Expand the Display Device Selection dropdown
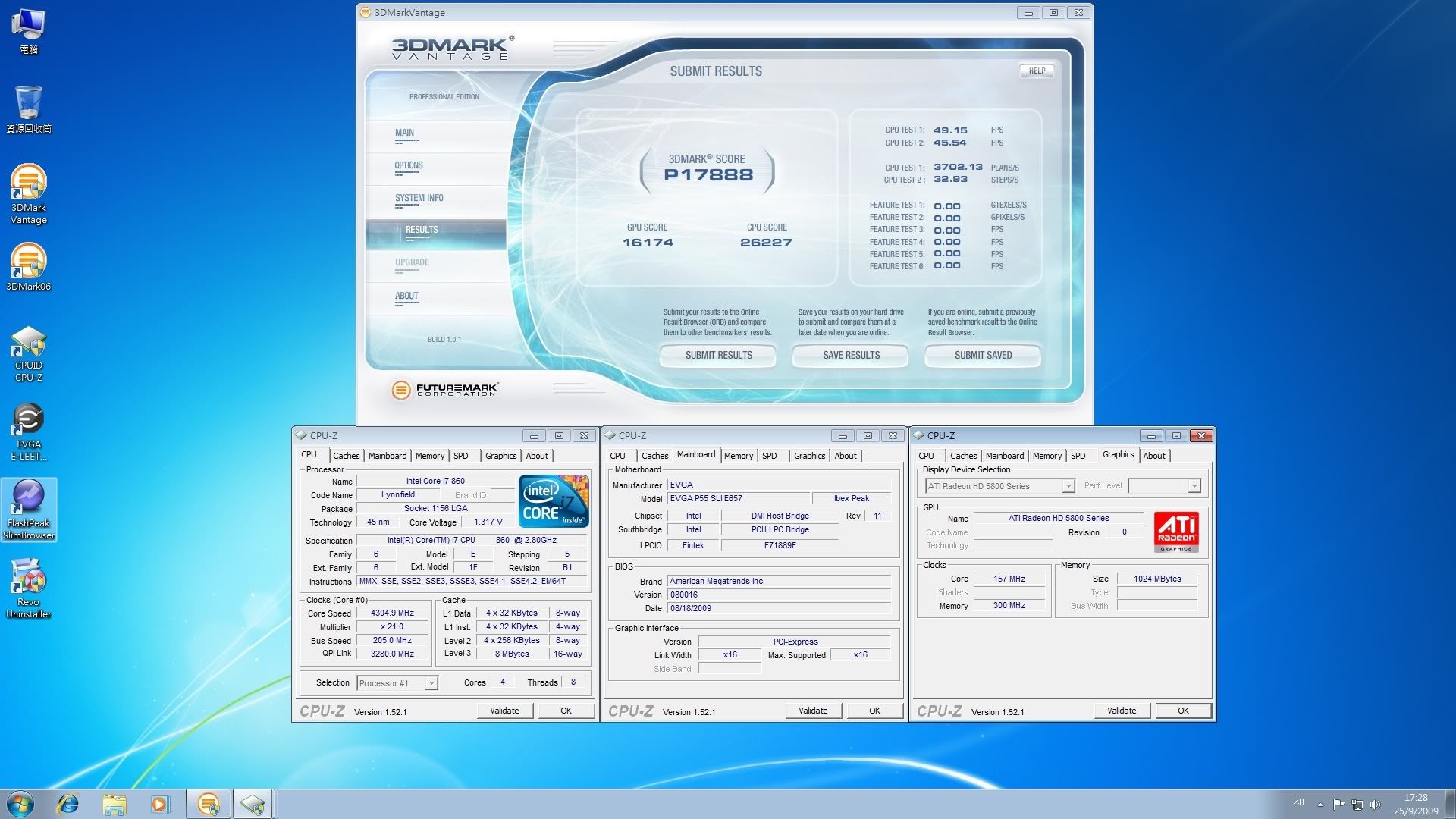The image size is (1456, 819). tap(1068, 486)
